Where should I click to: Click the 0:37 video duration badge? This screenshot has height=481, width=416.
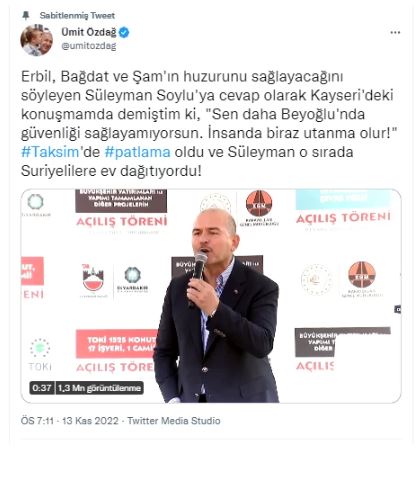[42, 388]
